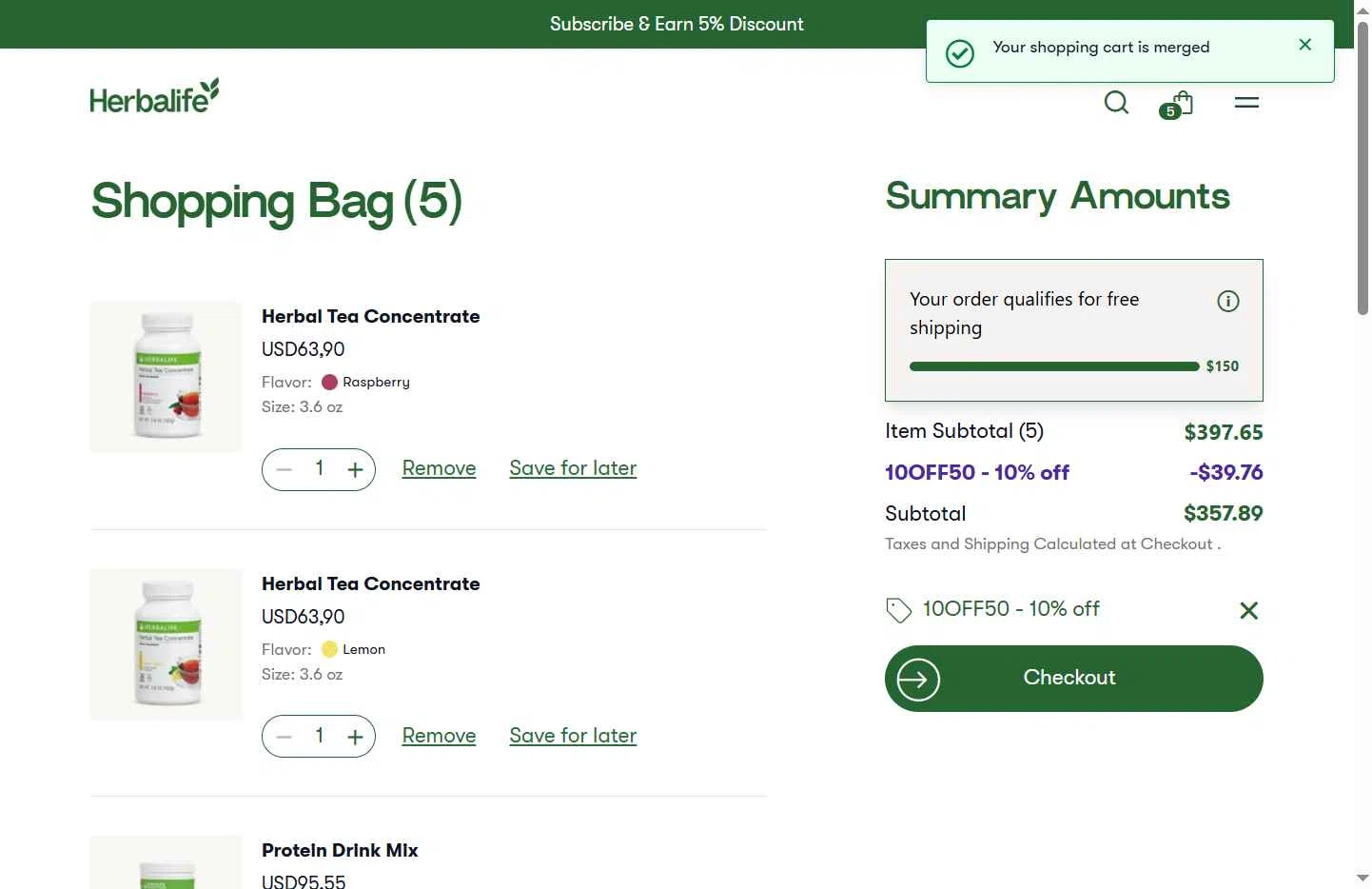Increase Raspberry tea quantity
This screenshot has width=1372, height=889.
(x=355, y=469)
